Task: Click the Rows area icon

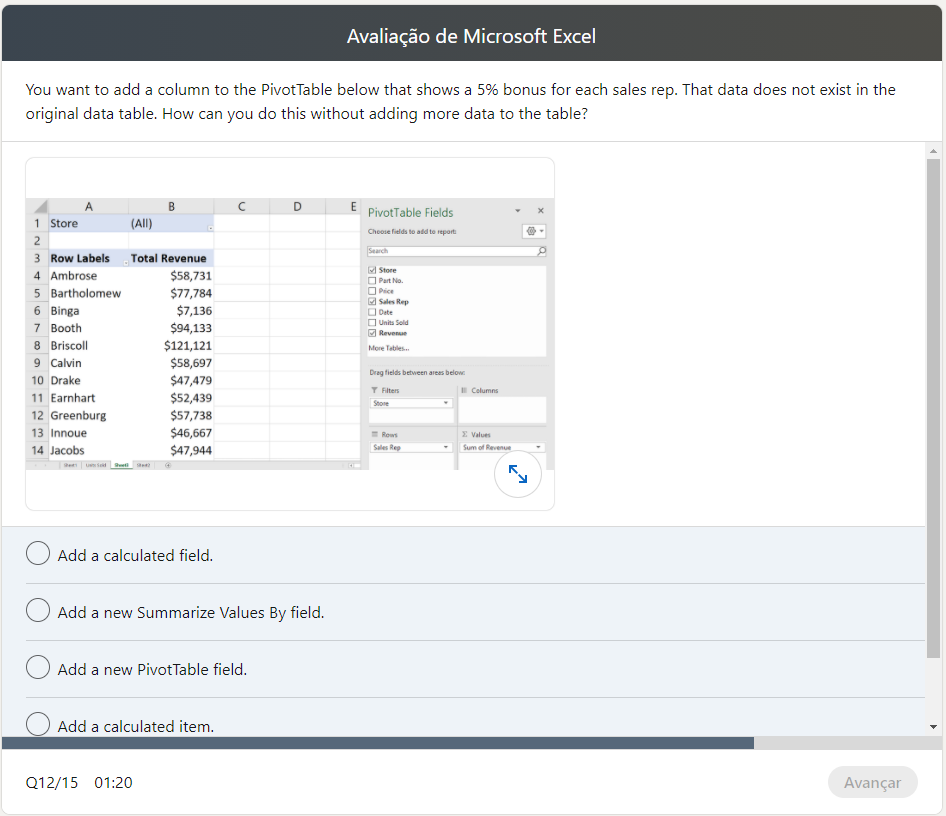Action: (374, 433)
